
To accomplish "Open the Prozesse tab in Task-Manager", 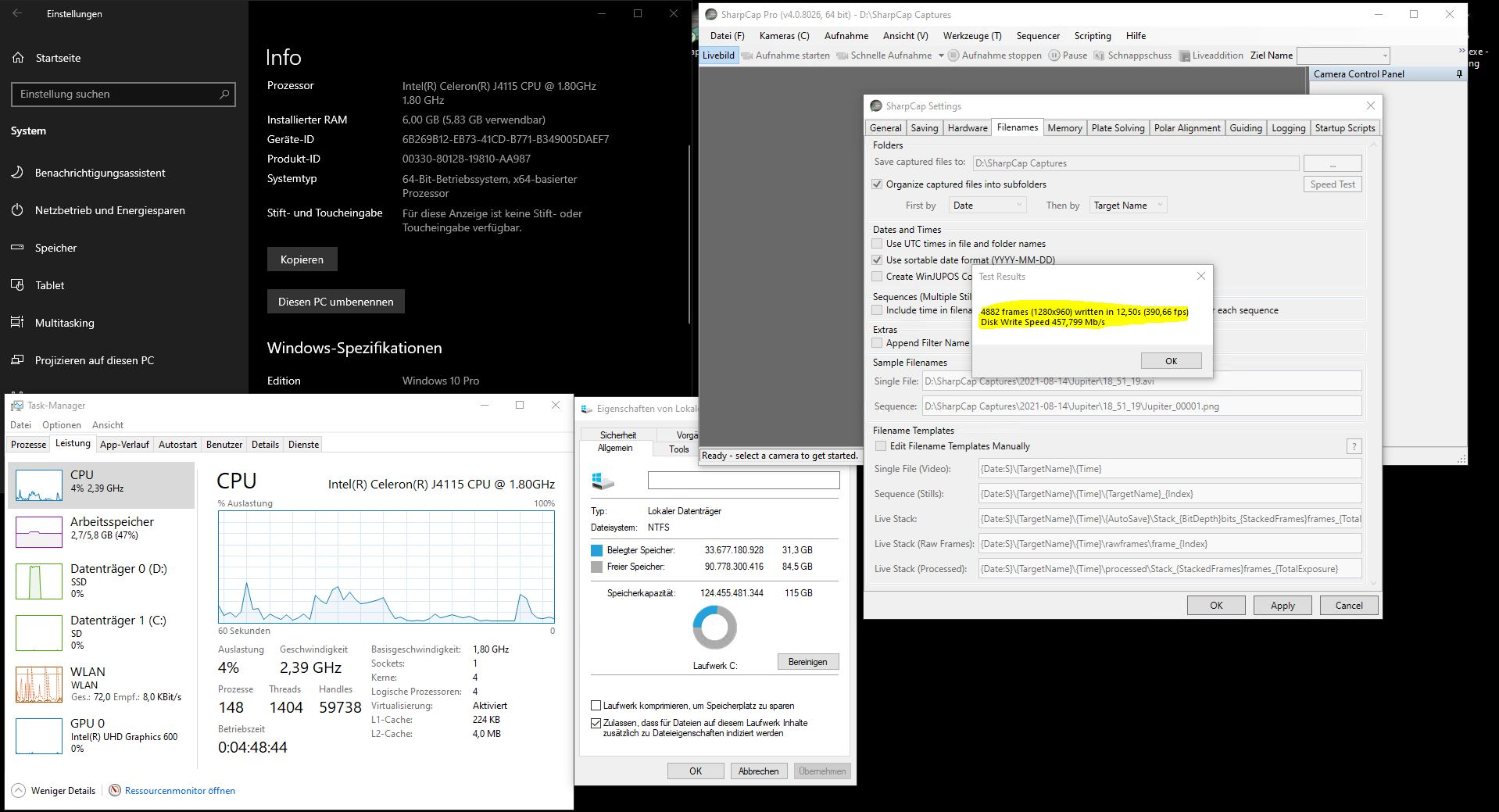I will (x=29, y=445).
